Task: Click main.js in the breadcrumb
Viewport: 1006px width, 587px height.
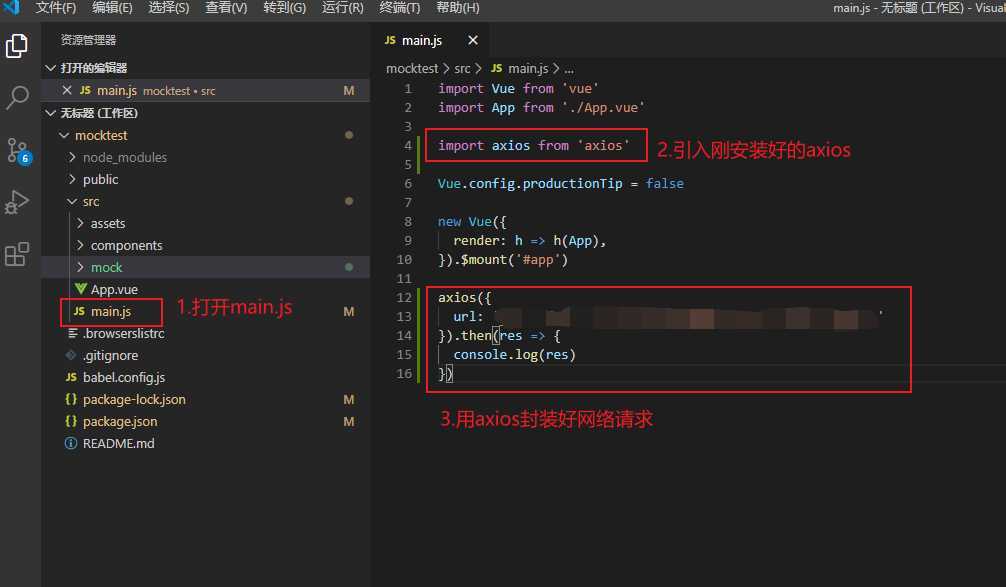Action: [x=528, y=68]
